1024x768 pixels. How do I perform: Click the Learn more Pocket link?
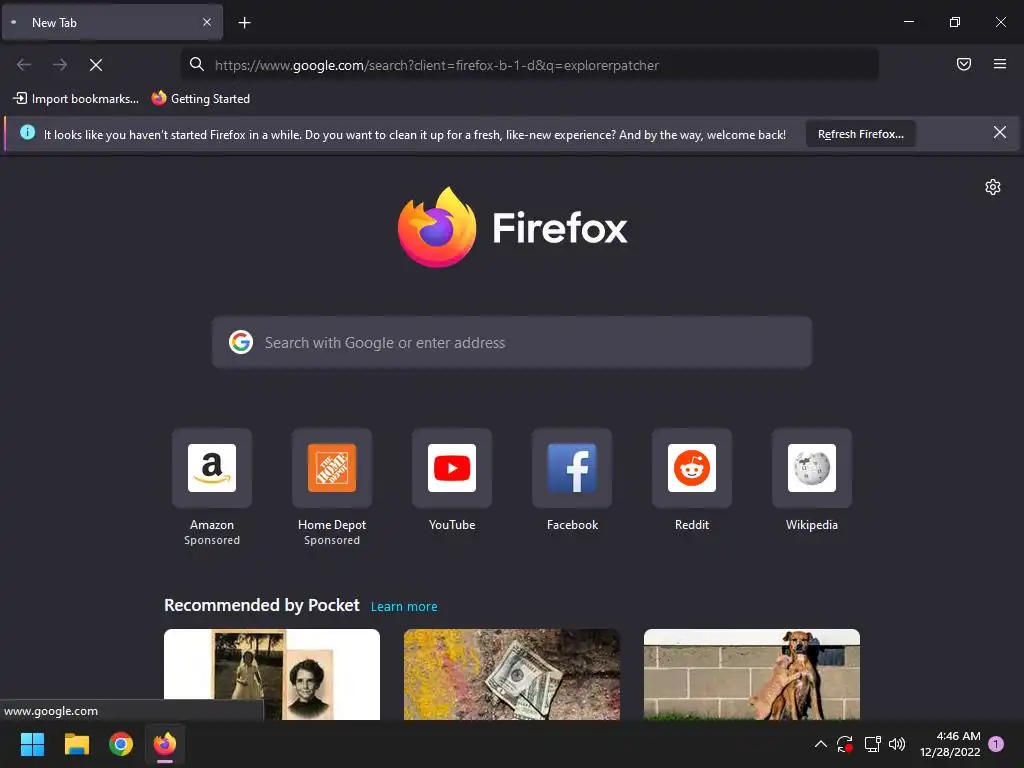pyautogui.click(x=404, y=607)
